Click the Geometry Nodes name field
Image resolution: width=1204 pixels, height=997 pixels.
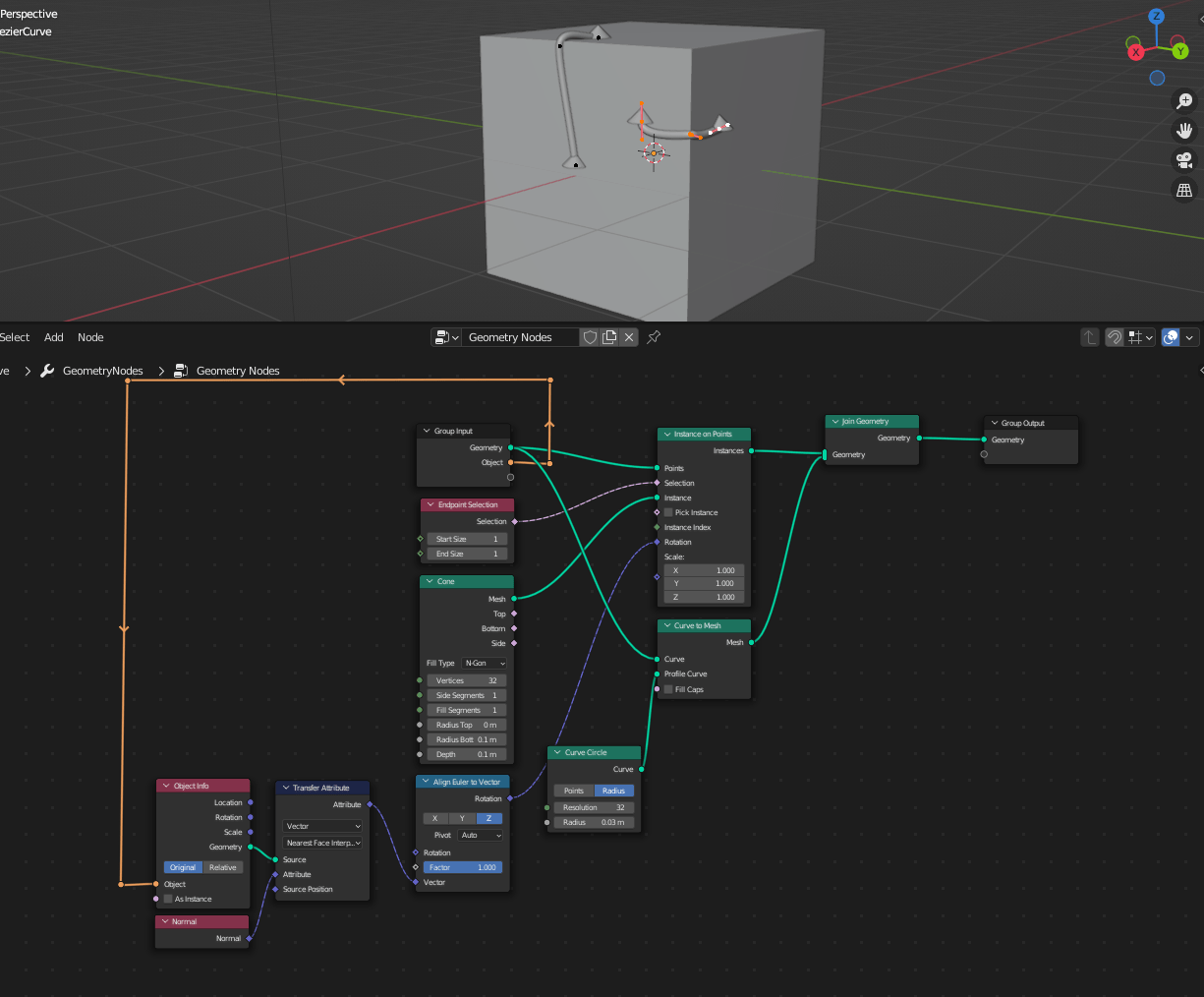[519, 337]
